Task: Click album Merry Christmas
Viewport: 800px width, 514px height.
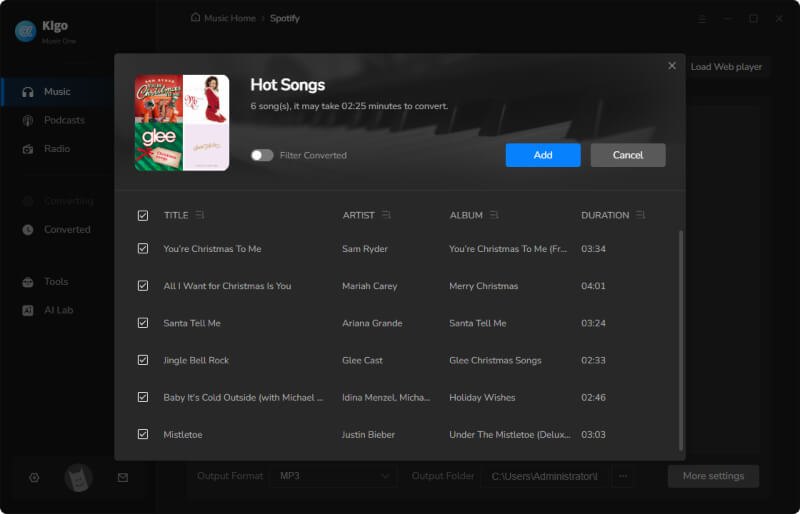Action: [483, 286]
